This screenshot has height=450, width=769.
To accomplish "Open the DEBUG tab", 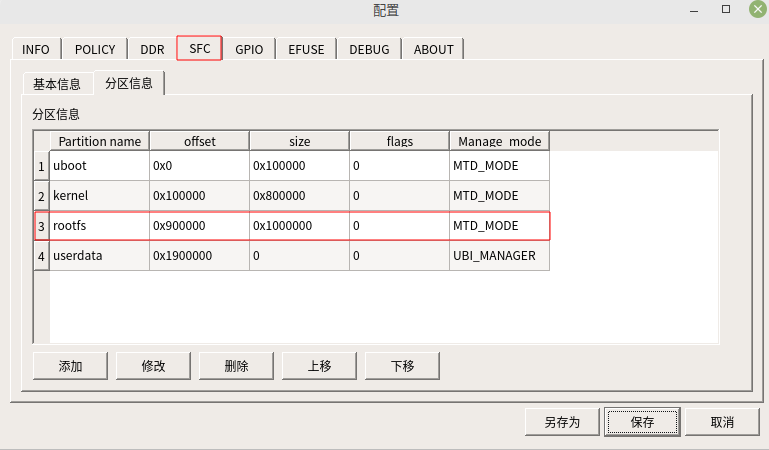I will pos(370,49).
